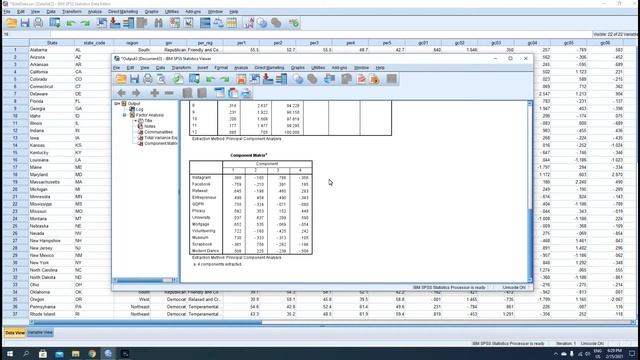The width and height of the screenshot is (640, 360).
Task: Open Variables info in Data Editor toolbar
Action: (129, 23)
